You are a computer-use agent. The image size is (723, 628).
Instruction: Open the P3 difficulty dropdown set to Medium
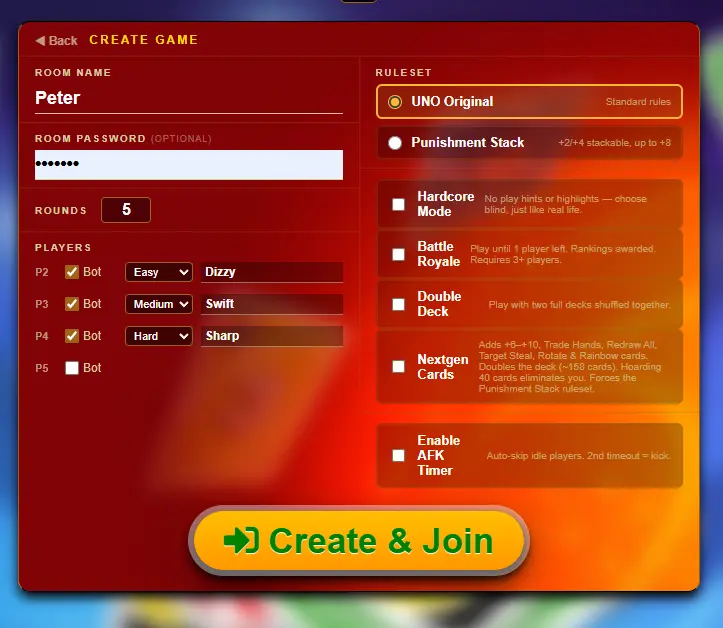(159, 304)
